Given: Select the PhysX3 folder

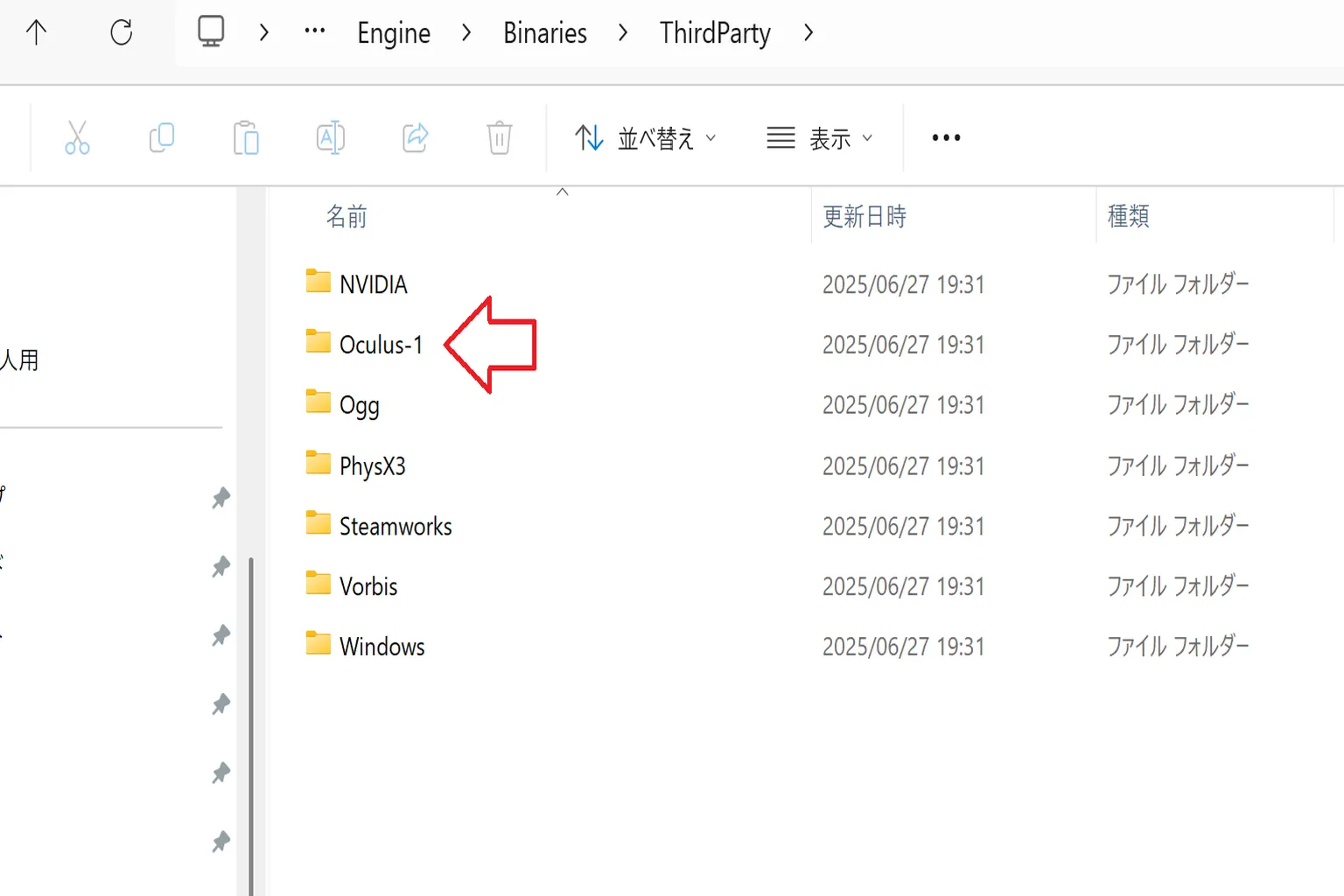Looking at the screenshot, I should coord(373,466).
